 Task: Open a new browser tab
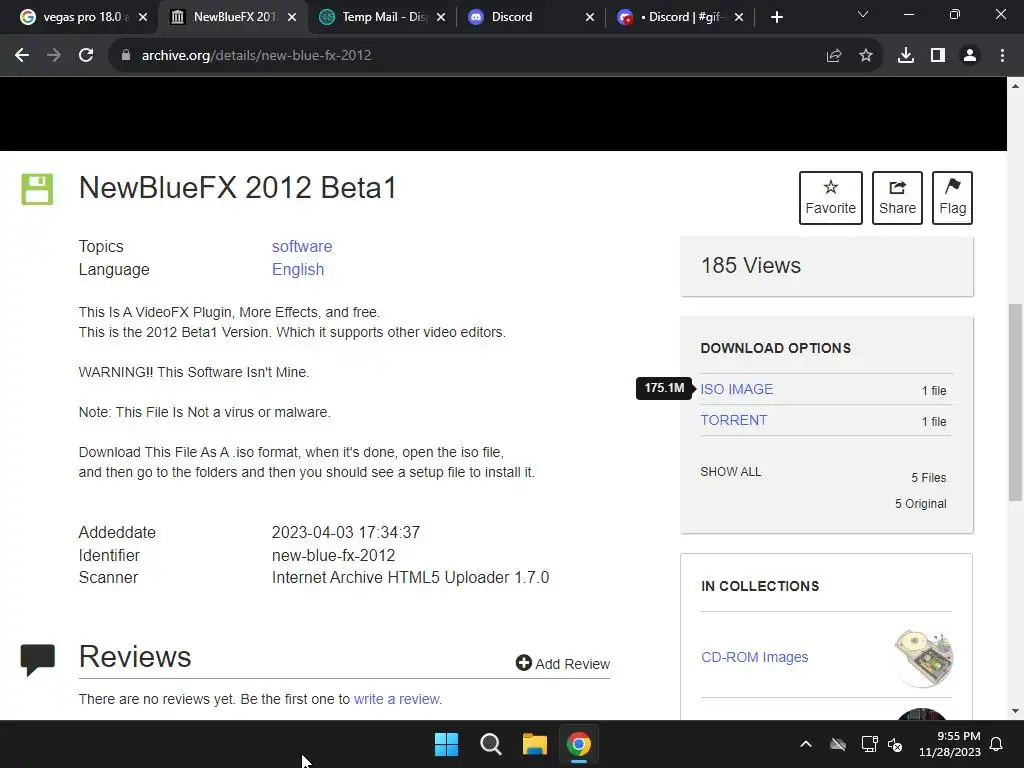(x=776, y=17)
